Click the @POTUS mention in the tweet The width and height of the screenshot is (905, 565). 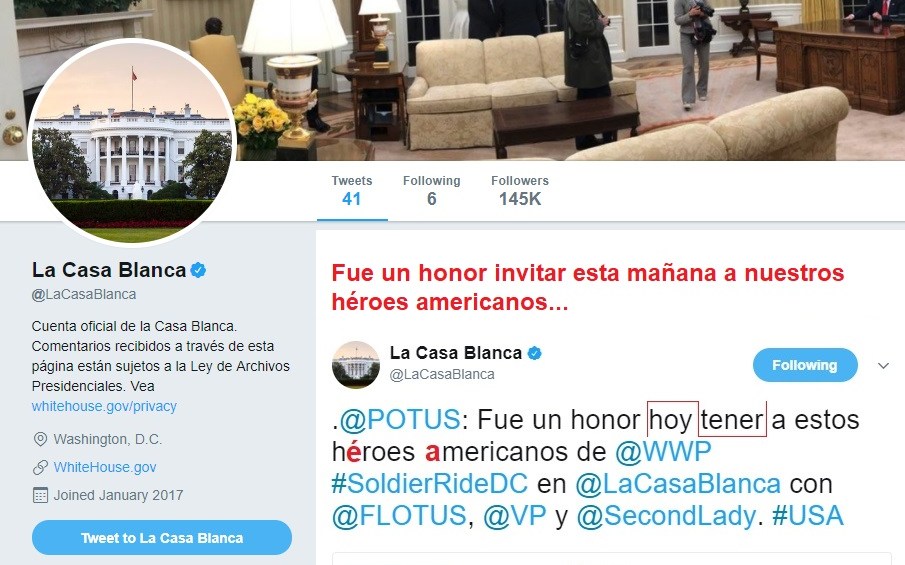click(x=400, y=420)
